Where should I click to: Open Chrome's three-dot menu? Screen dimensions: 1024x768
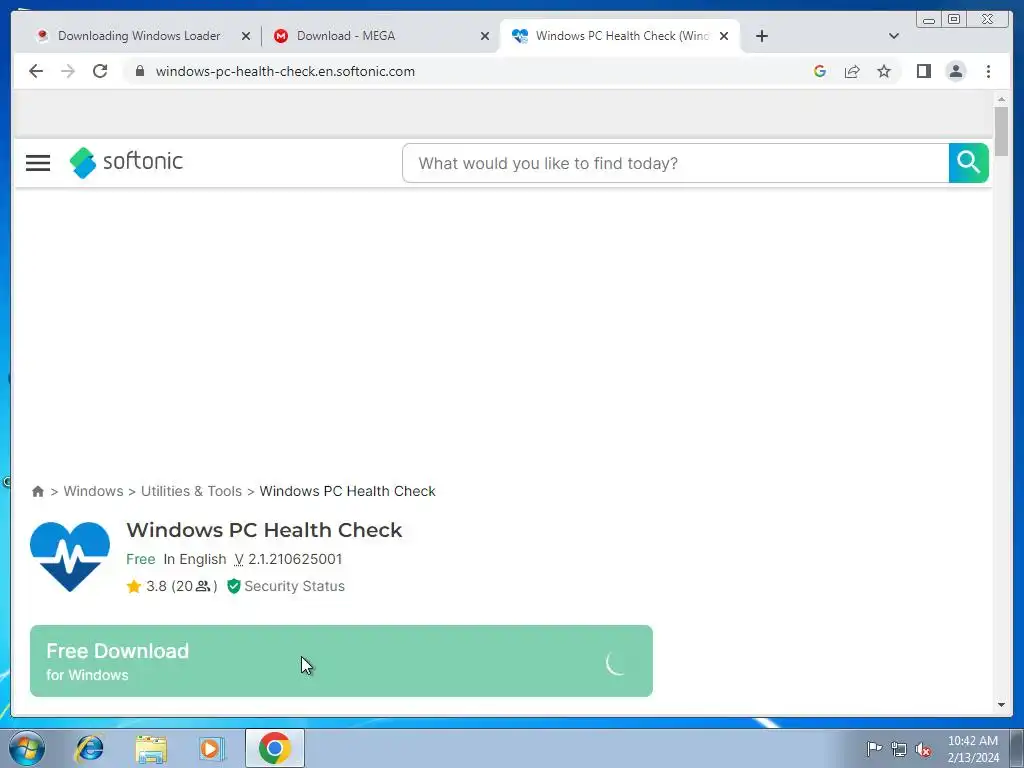click(x=988, y=71)
